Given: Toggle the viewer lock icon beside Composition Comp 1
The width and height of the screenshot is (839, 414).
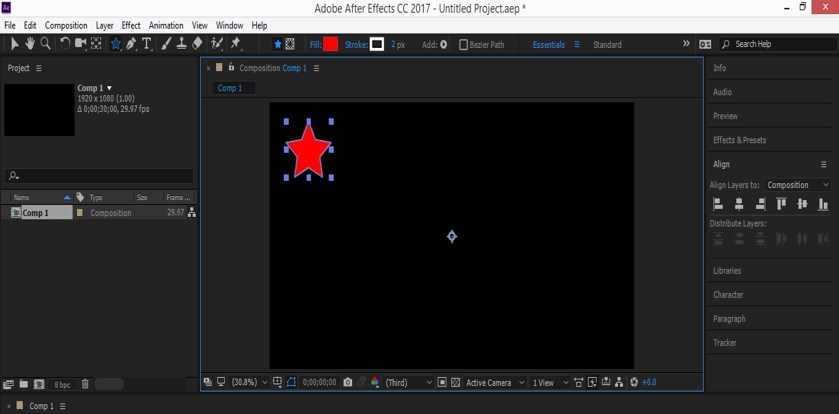Looking at the screenshot, I should coord(231,67).
